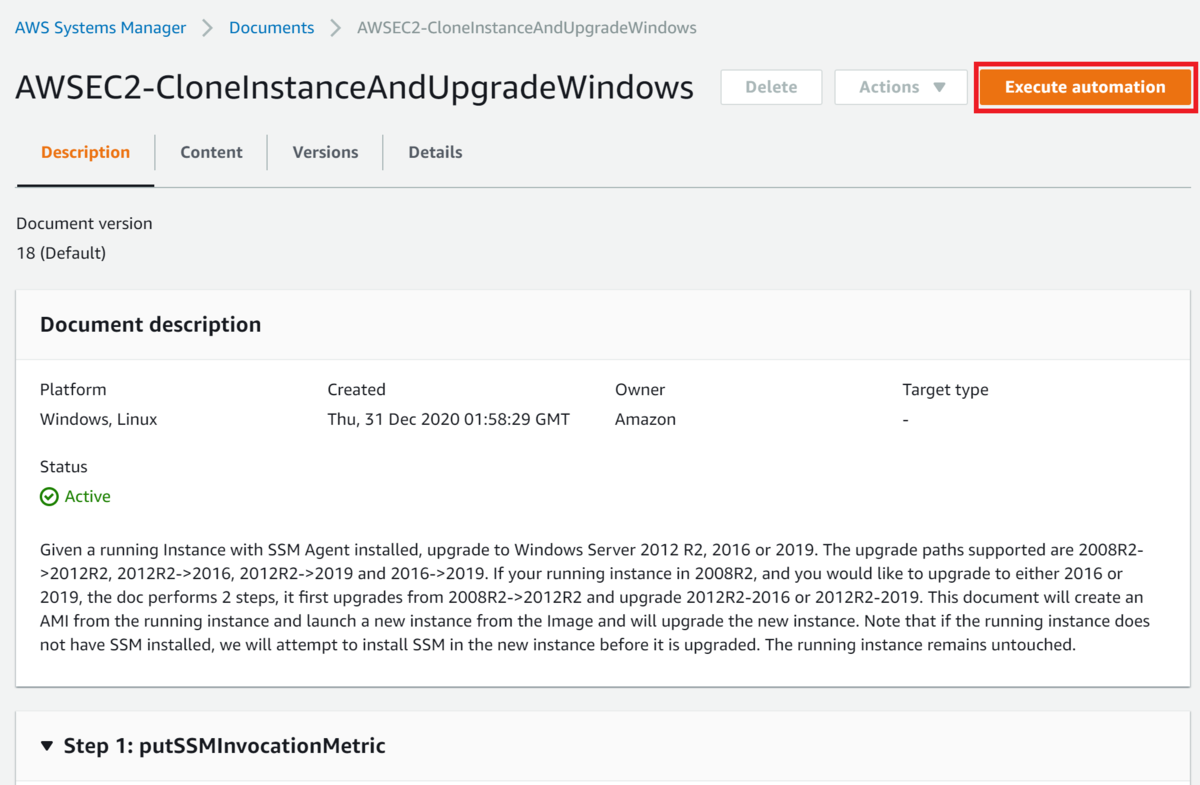Switch to the Content tab

click(x=211, y=152)
